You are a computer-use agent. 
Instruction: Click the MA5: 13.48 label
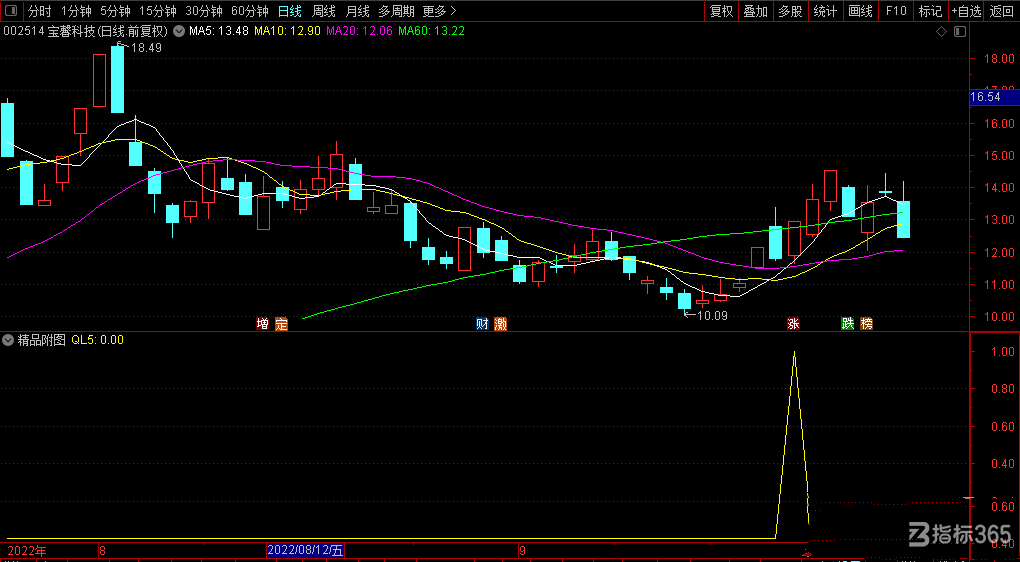[x=219, y=31]
